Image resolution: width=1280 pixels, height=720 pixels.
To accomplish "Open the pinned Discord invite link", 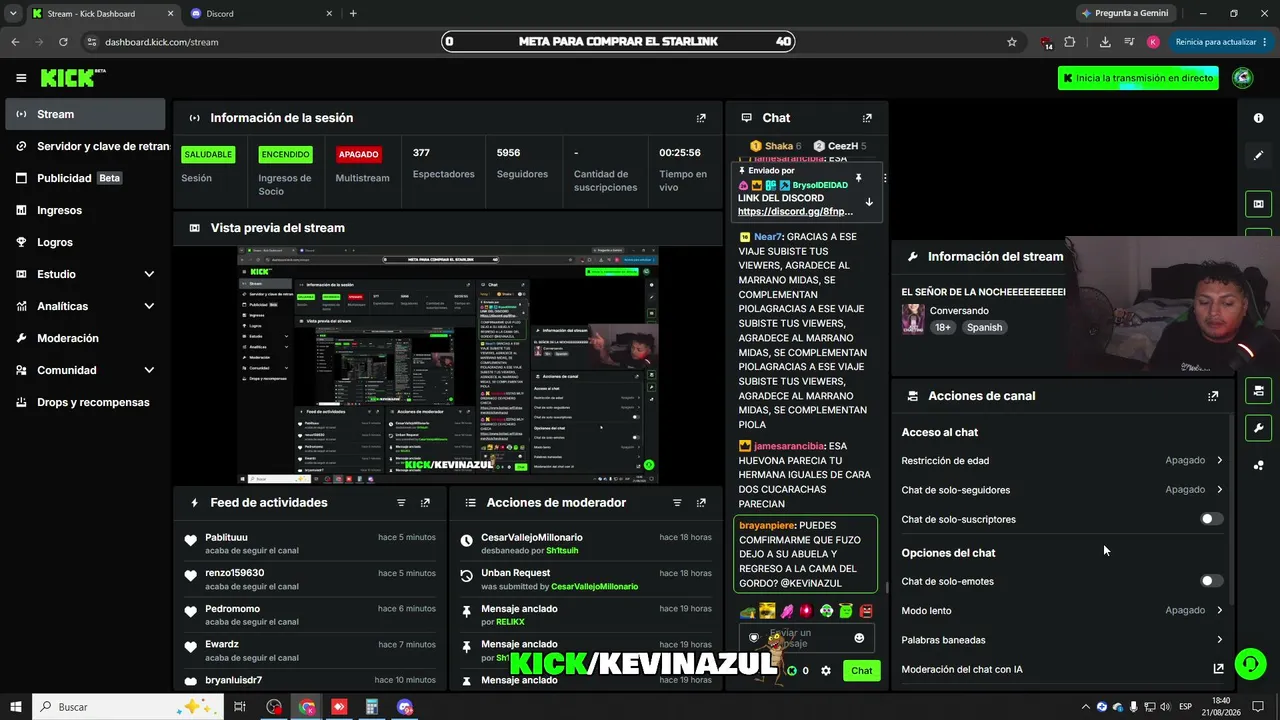I will click(x=795, y=211).
